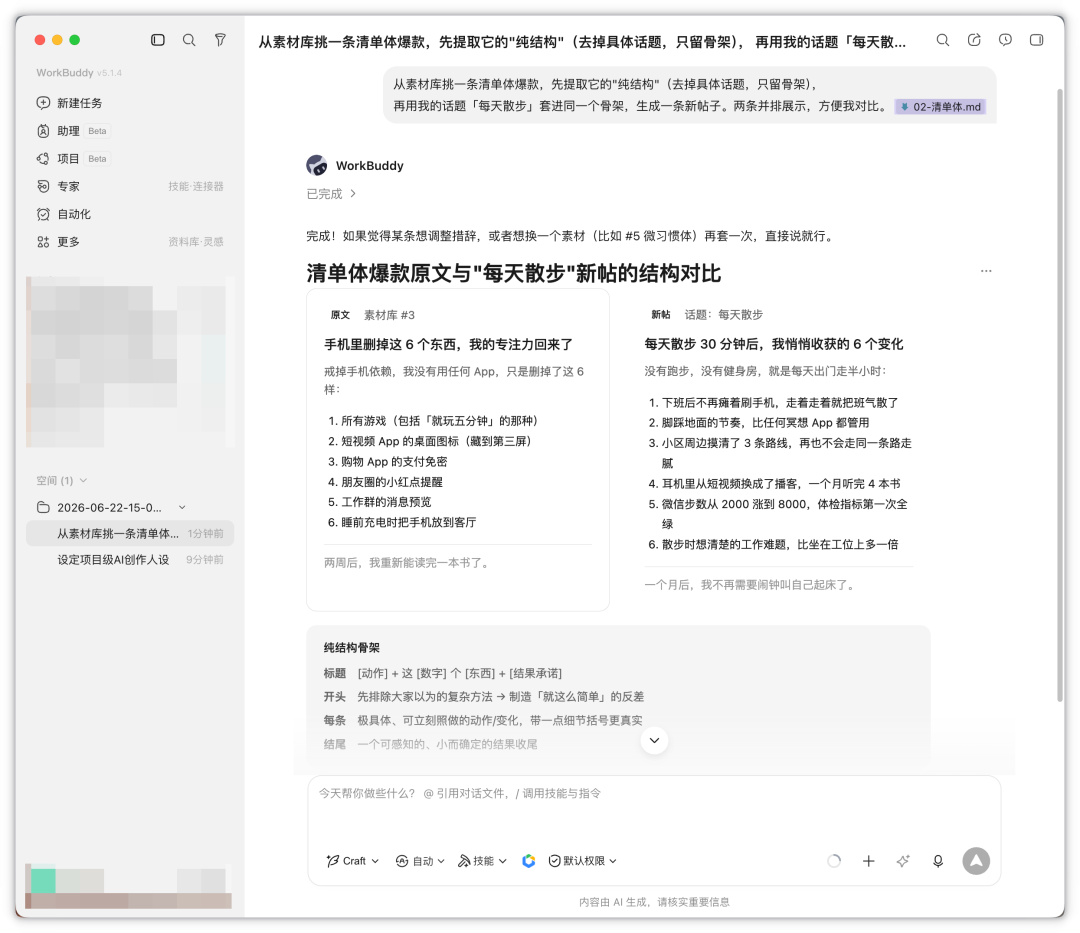
Task: Open the 默认权限 permissions dropdown
Action: point(583,861)
